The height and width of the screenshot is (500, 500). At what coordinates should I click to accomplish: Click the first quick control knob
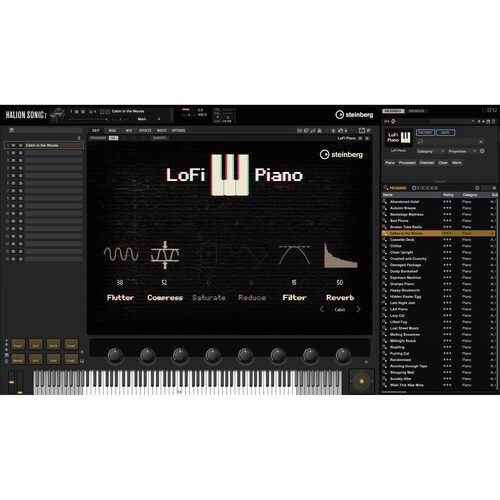114,355
